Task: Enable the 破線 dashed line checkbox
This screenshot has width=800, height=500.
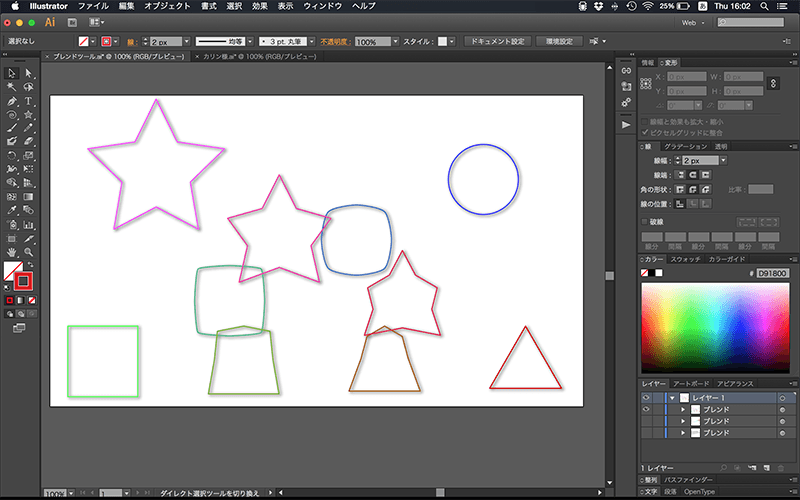Action: pos(645,221)
